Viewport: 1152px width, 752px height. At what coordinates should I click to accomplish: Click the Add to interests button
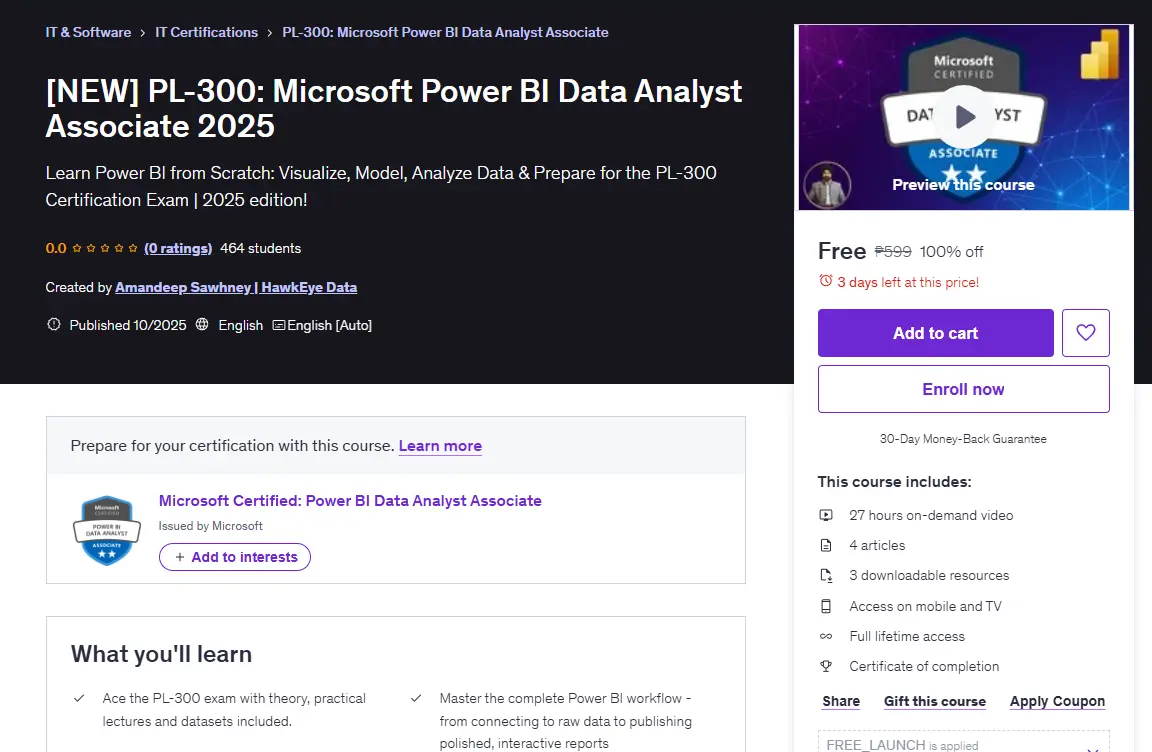(235, 557)
